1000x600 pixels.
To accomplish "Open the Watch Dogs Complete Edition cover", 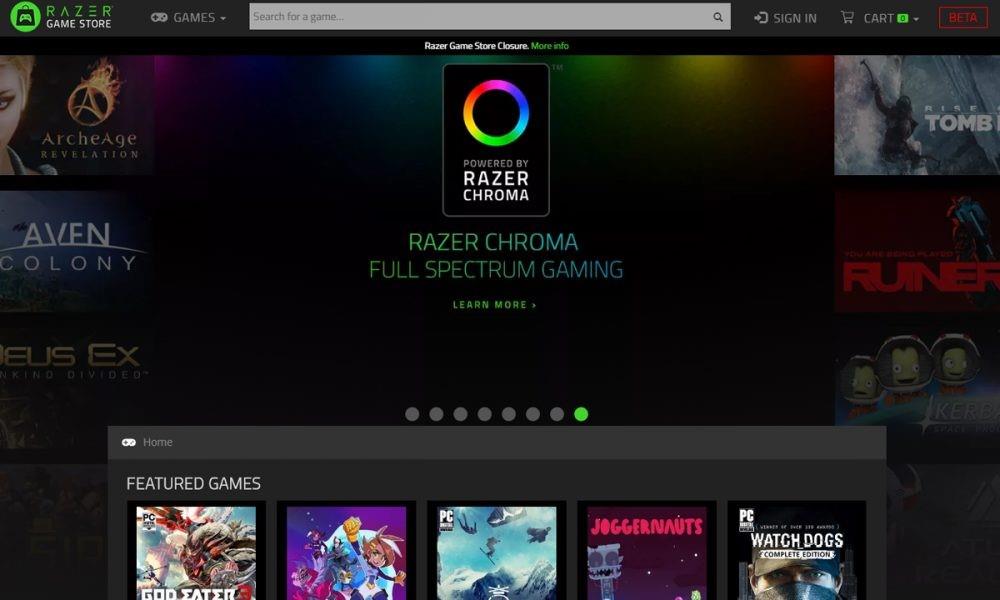I will 797,553.
